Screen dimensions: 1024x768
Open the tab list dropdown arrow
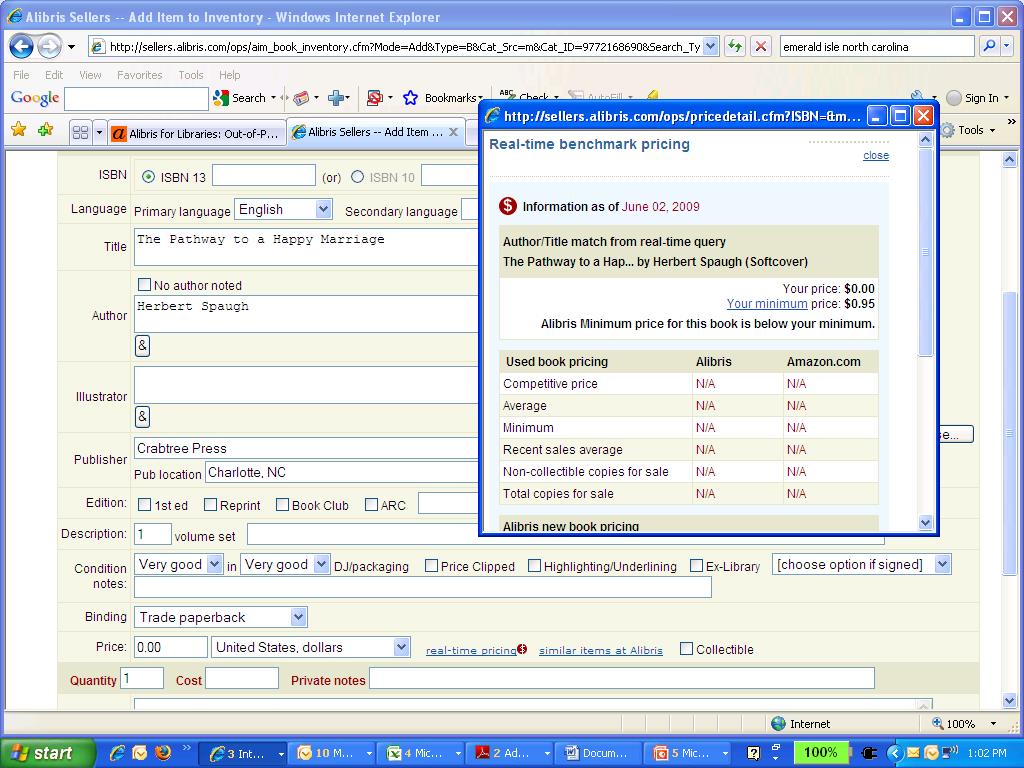point(99,133)
